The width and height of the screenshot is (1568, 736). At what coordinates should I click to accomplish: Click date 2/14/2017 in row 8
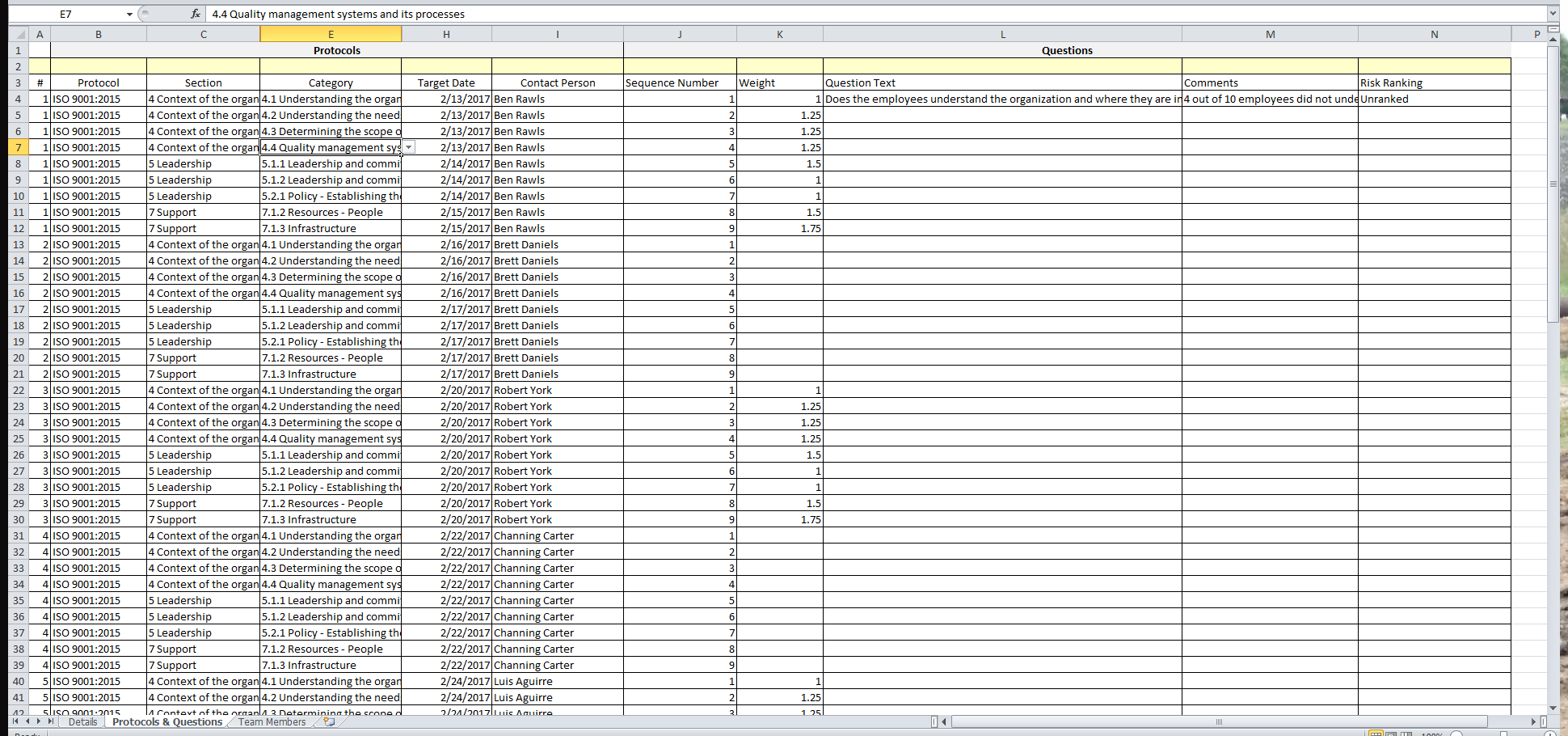[446, 163]
